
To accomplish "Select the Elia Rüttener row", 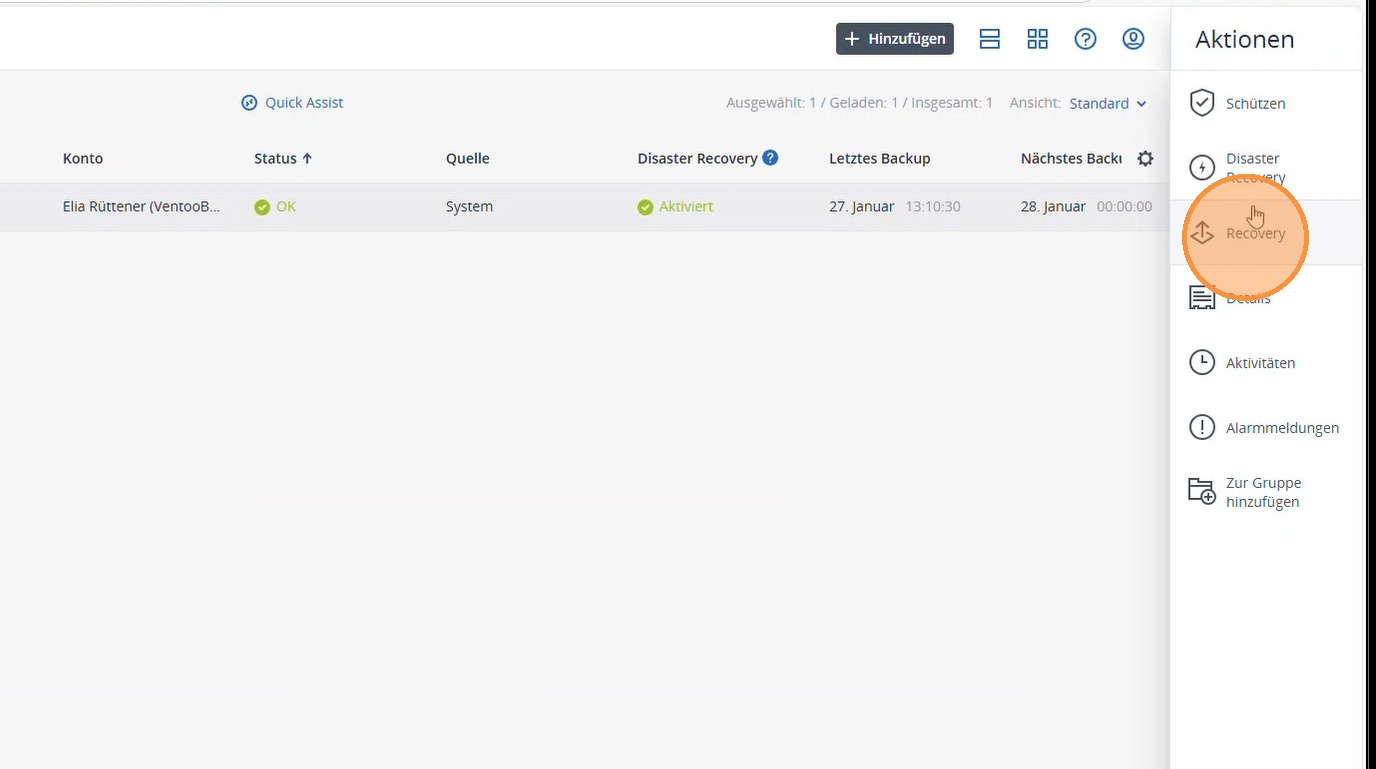I will [585, 207].
